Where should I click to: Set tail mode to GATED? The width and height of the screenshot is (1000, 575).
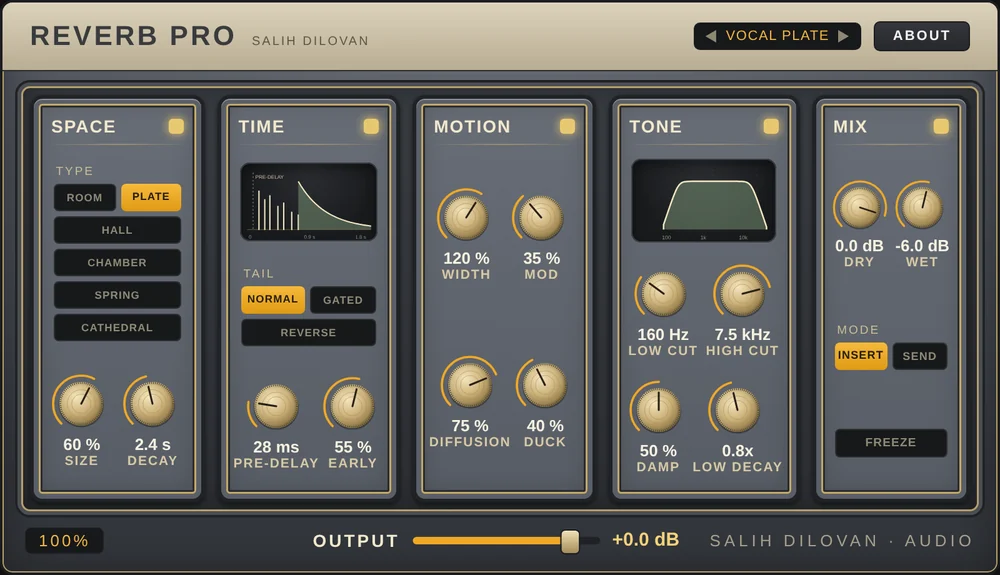tap(342, 300)
